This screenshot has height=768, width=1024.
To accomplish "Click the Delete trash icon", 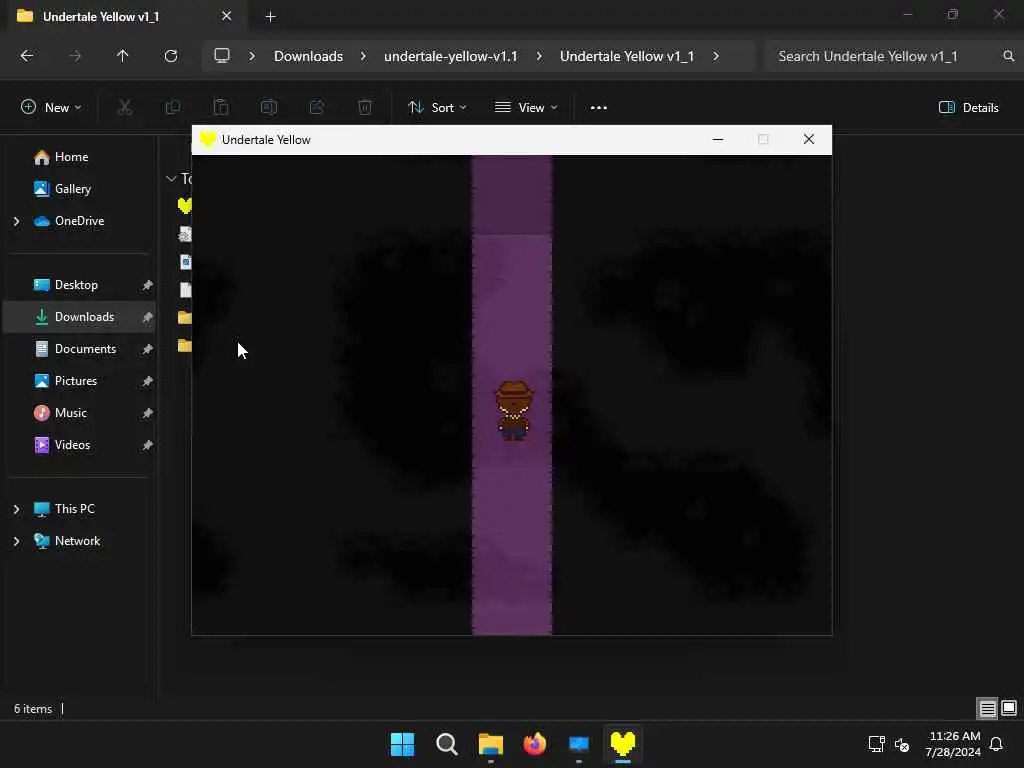I will click(365, 108).
